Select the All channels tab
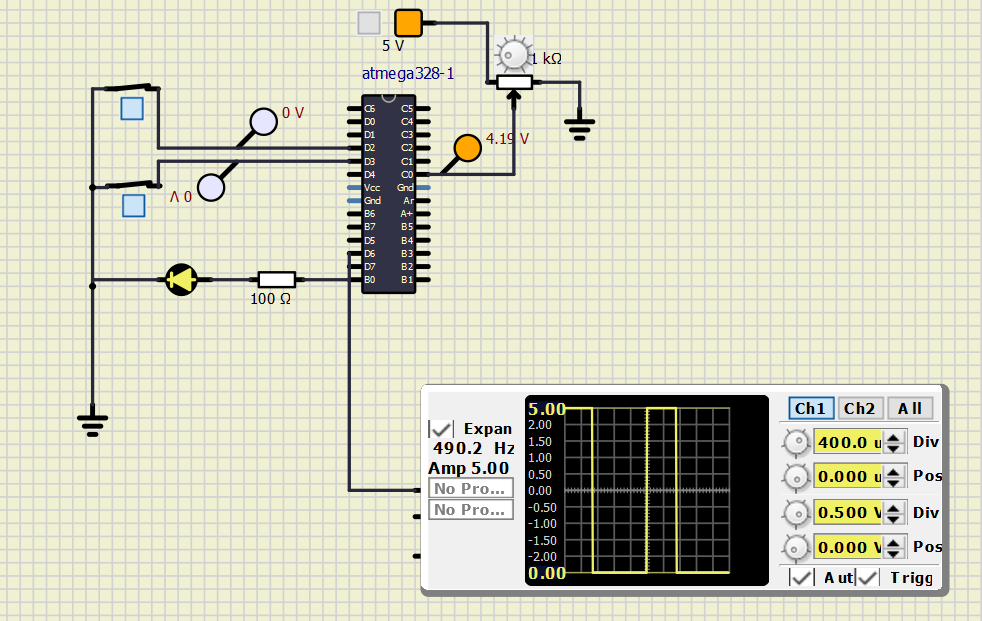 pos(909,408)
